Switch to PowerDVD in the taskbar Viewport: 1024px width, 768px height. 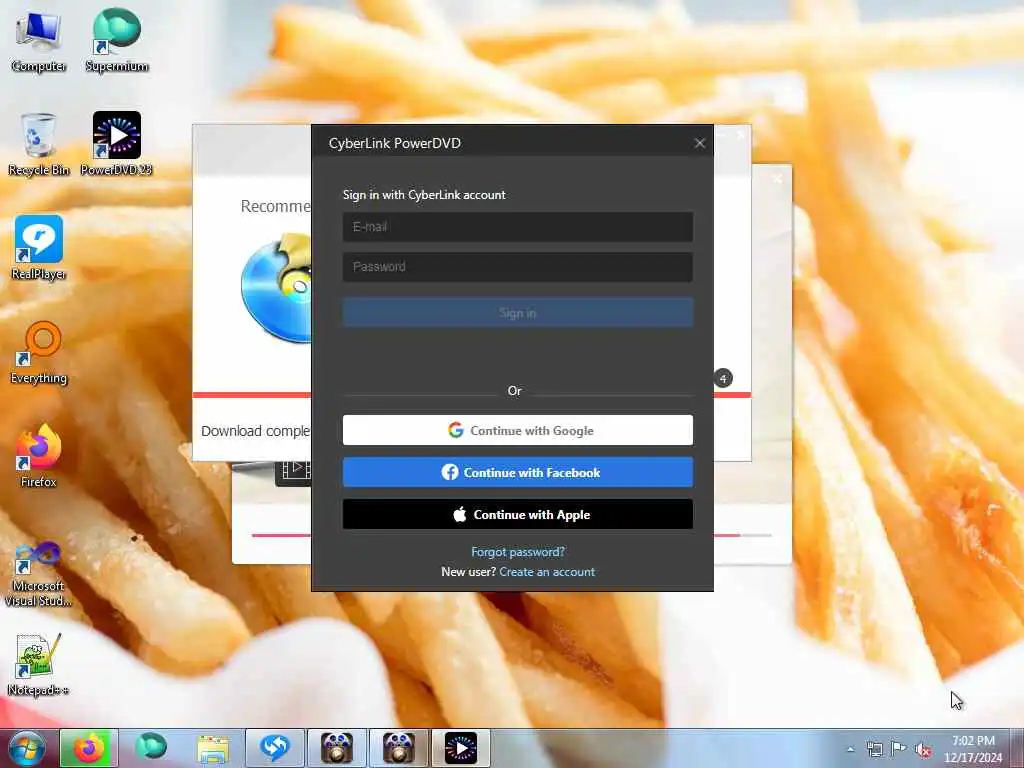pyautogui.click(x=460, y=748)
